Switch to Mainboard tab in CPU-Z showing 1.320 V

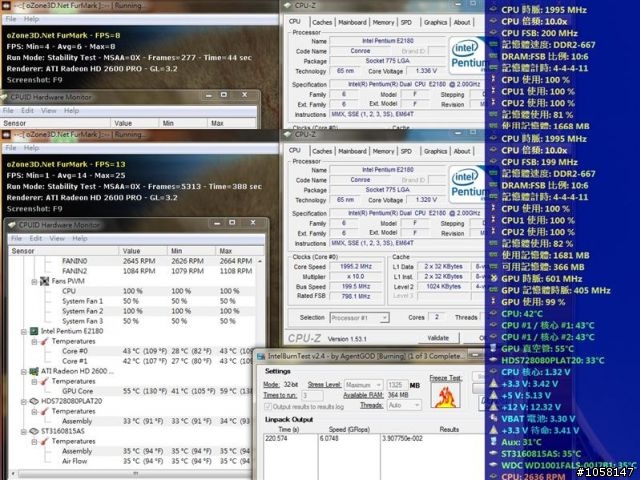pos(352,151)
